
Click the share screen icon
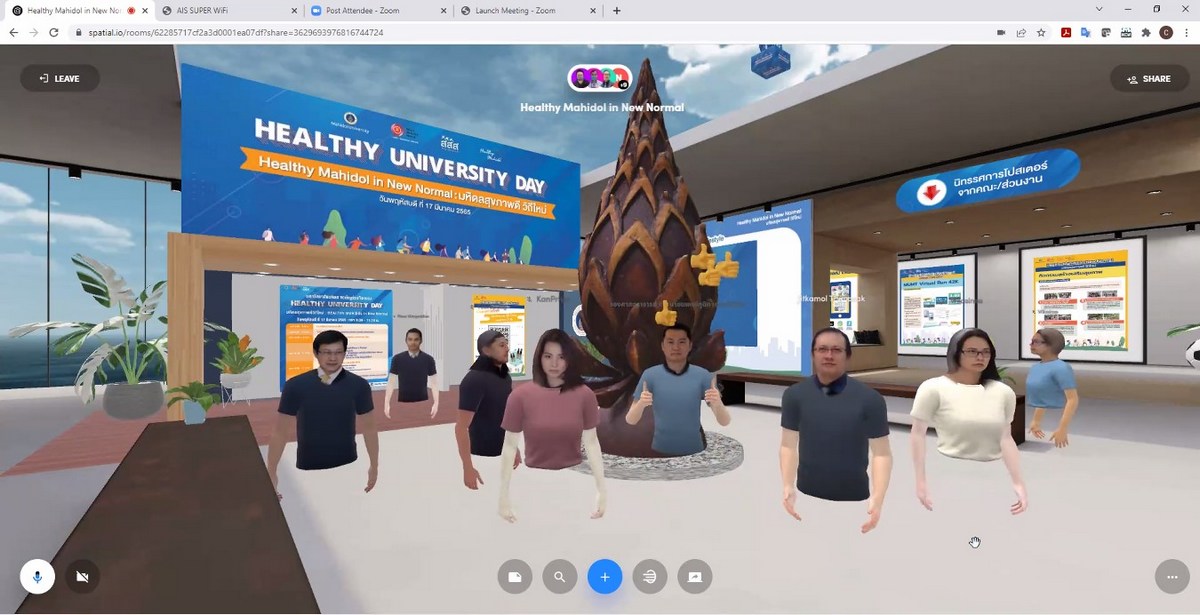click(695, 577)
